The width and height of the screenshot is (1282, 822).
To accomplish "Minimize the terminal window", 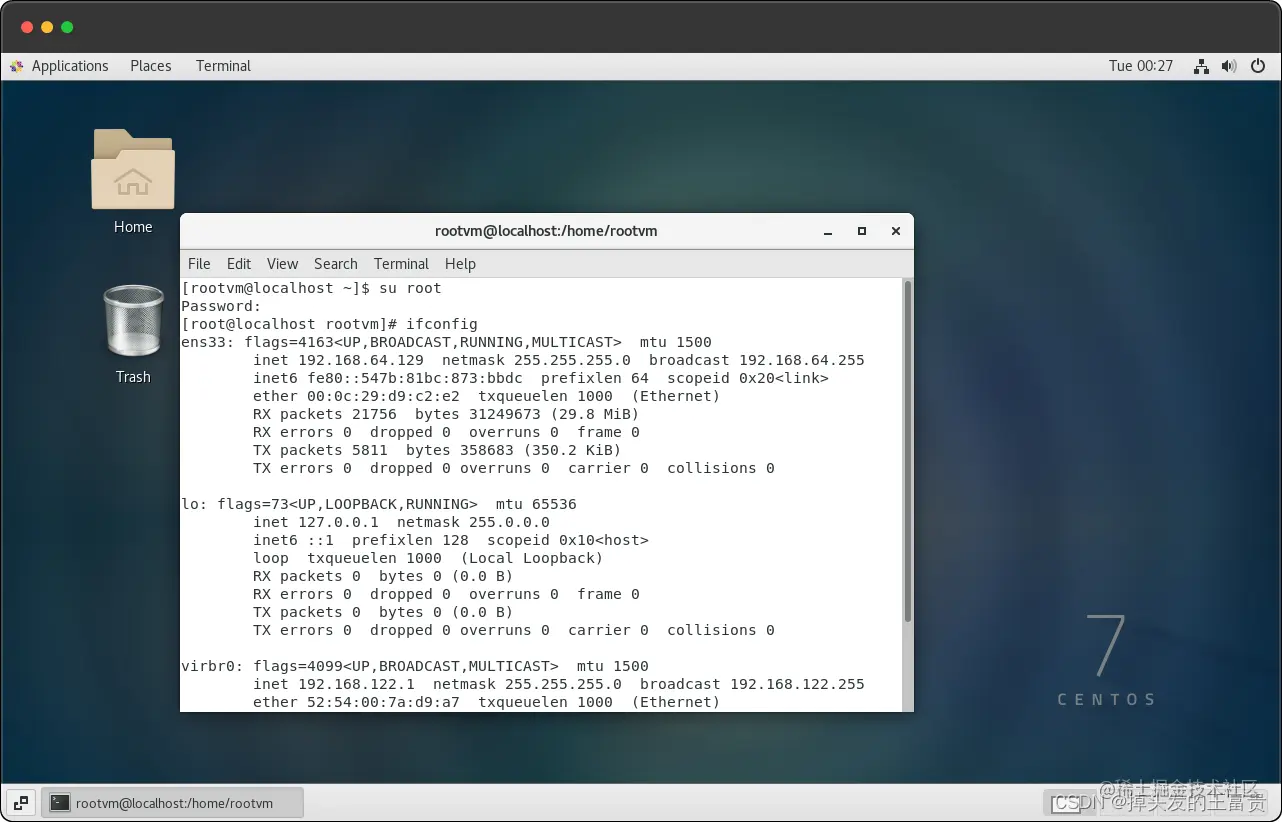I will point(828,231).
